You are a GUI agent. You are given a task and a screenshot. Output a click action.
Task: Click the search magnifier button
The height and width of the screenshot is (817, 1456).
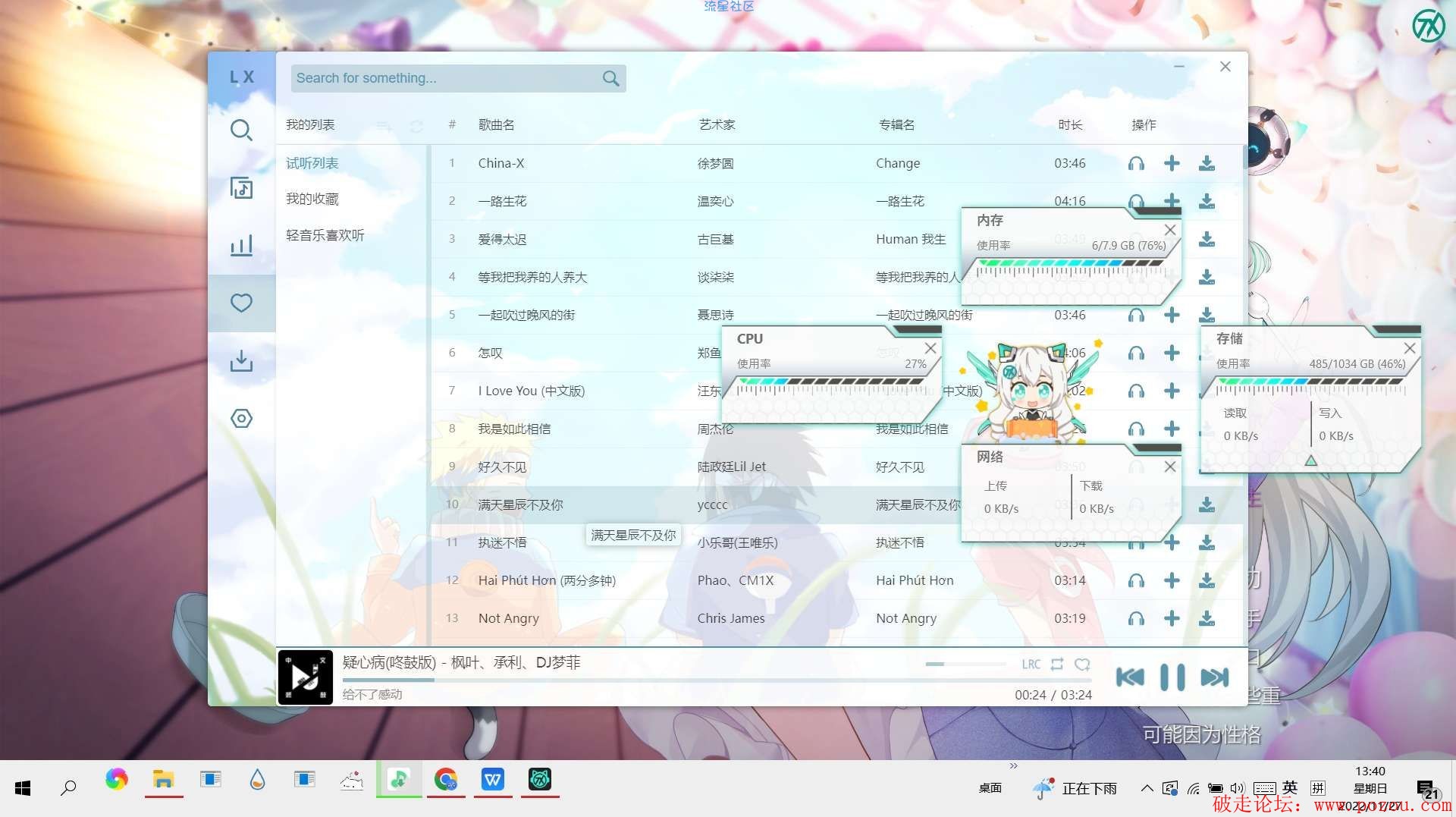[x=610, y=78]
